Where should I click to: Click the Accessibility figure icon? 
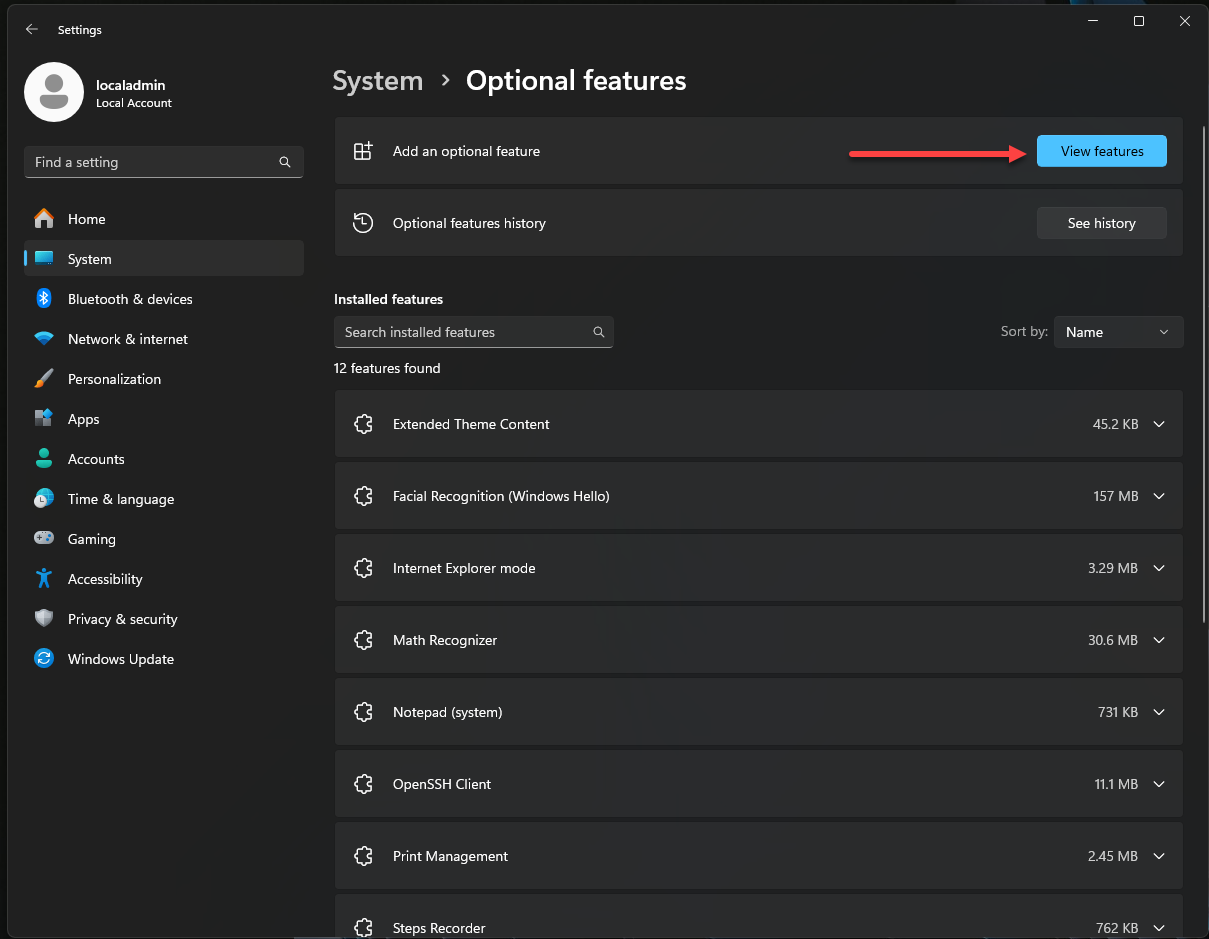[44, 579]
